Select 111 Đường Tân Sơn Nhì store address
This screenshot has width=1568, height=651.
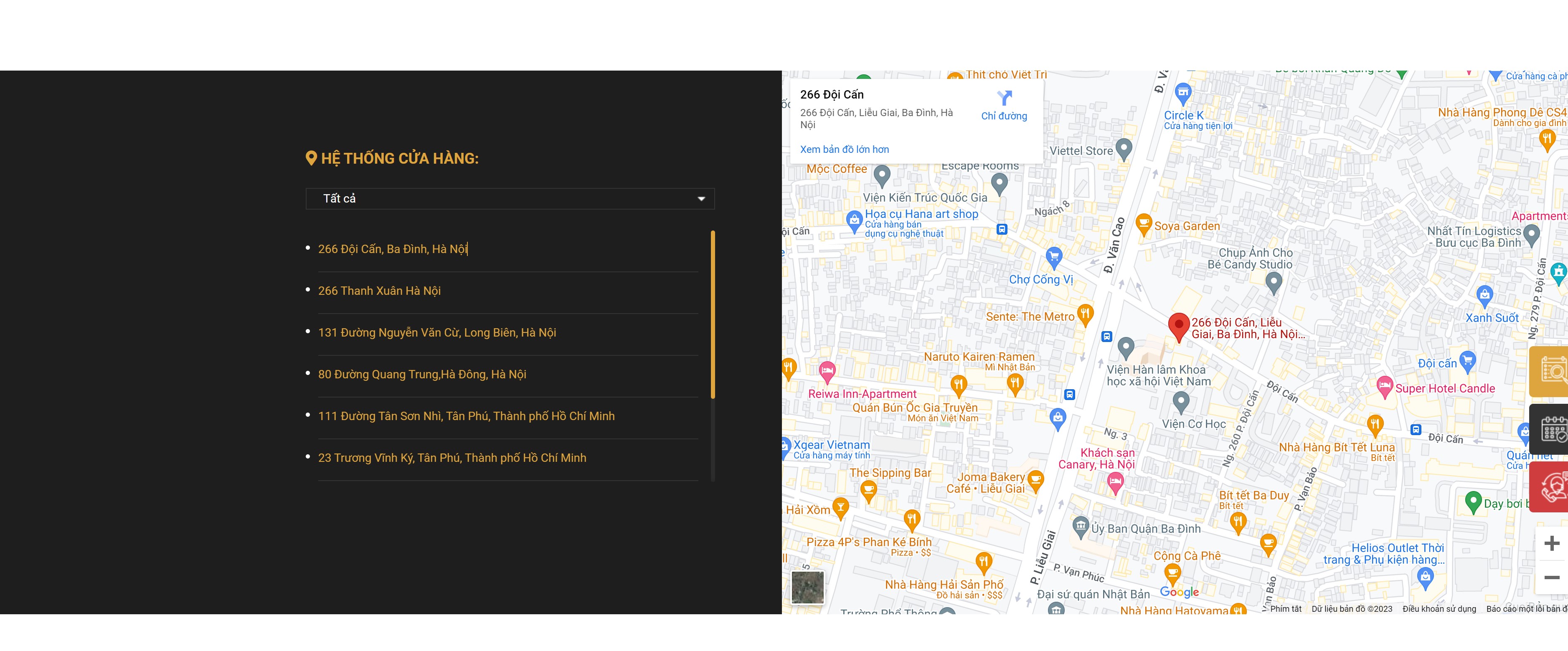466,416
